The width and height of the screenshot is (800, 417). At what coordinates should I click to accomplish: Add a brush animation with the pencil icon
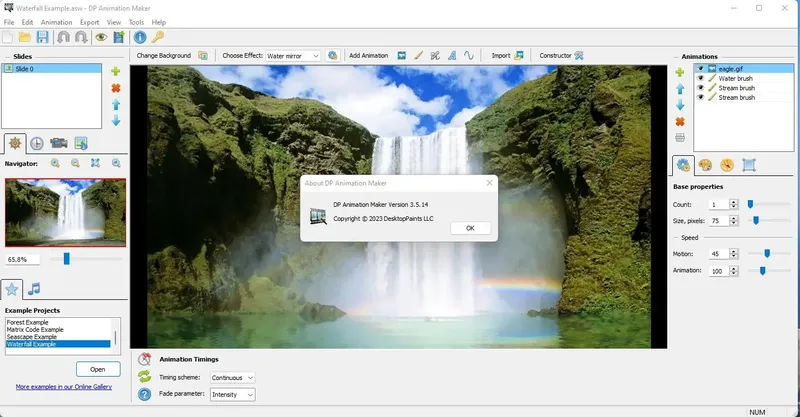click(x=418, y=56)
